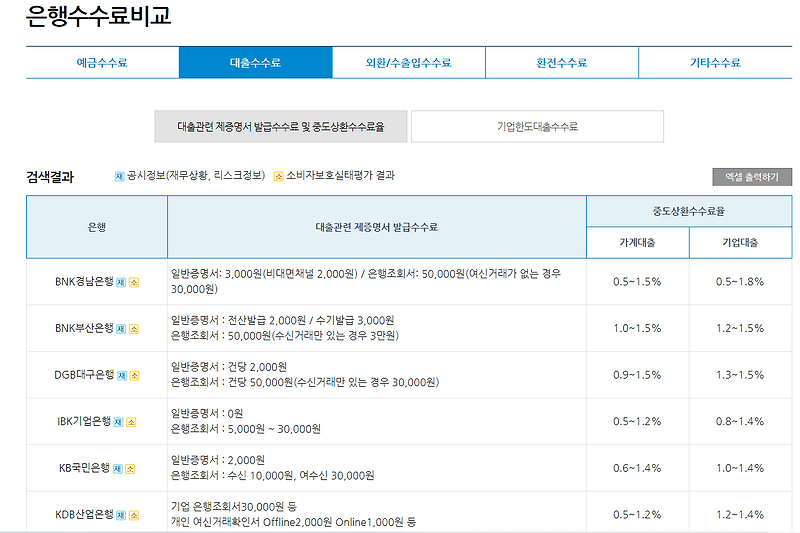Click DGB대구은행 가계대출 rate 0.9~1.5%
Viewport: 800px width, 533px height.
637,375
